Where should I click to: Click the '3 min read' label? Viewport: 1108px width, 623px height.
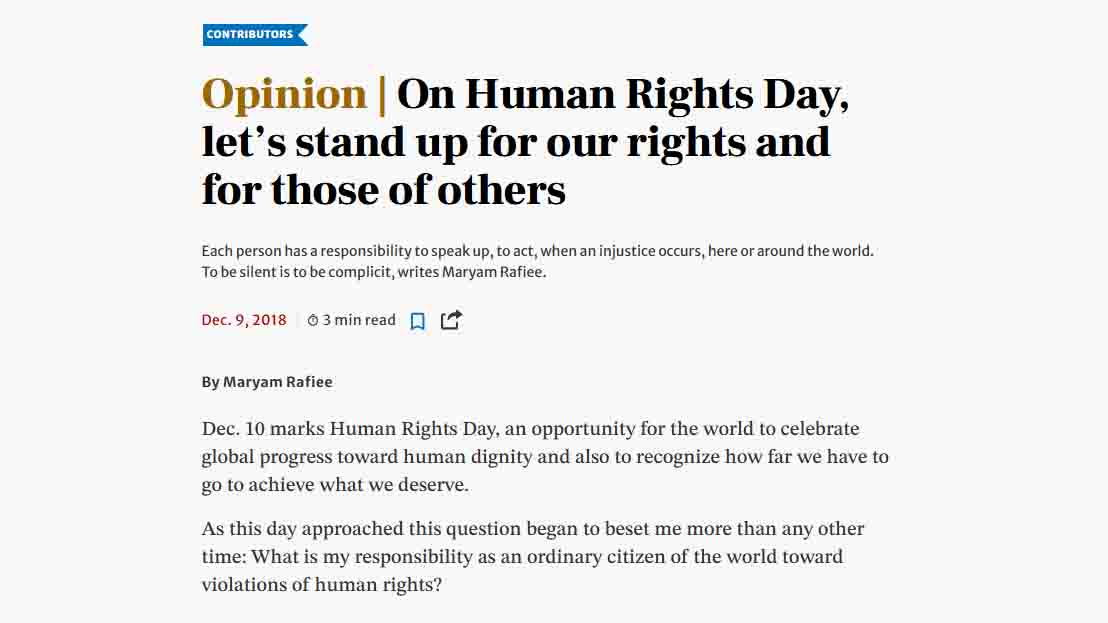(x=359, y=320)
